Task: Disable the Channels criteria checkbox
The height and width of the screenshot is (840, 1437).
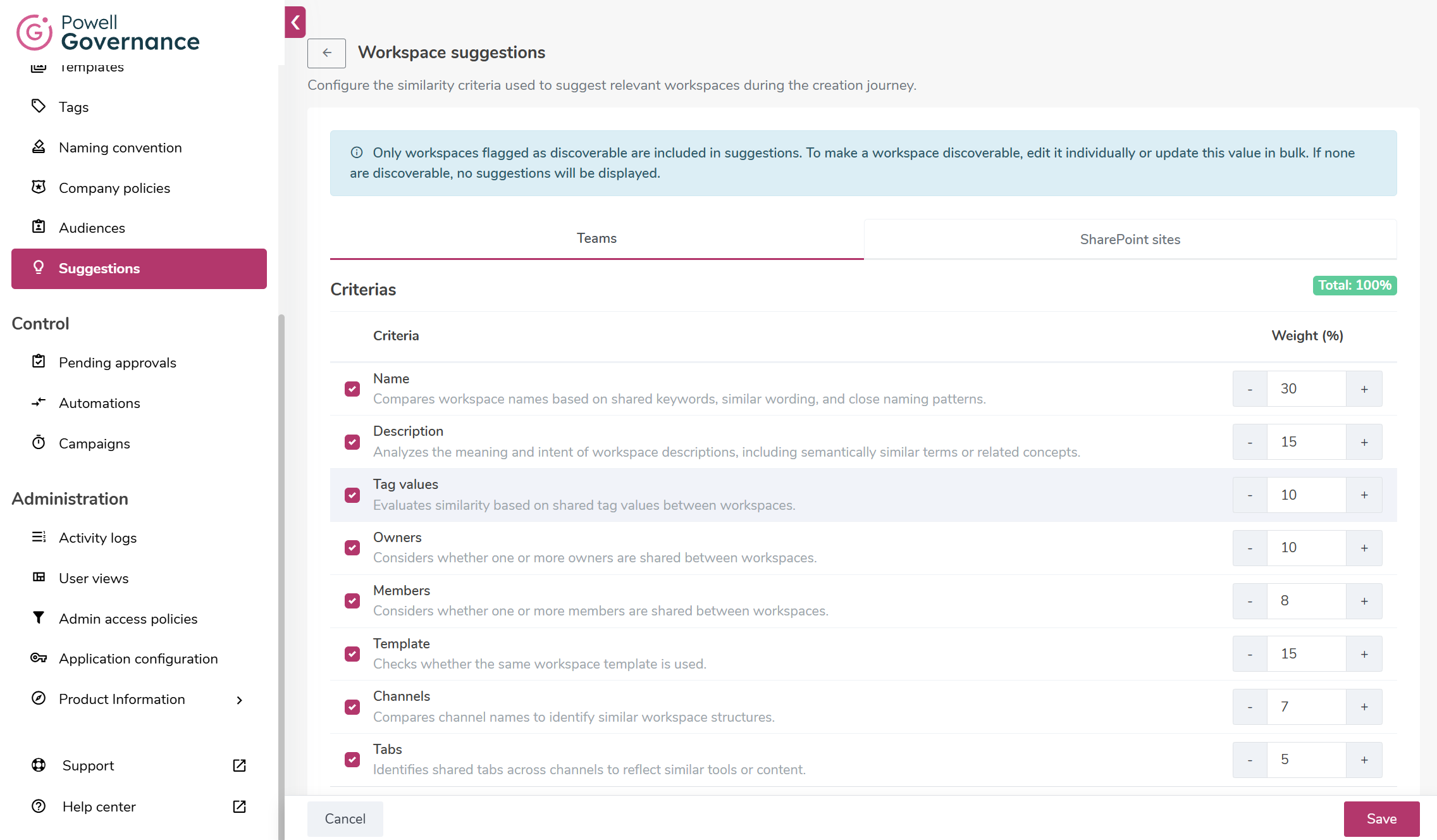Action: 352,707
